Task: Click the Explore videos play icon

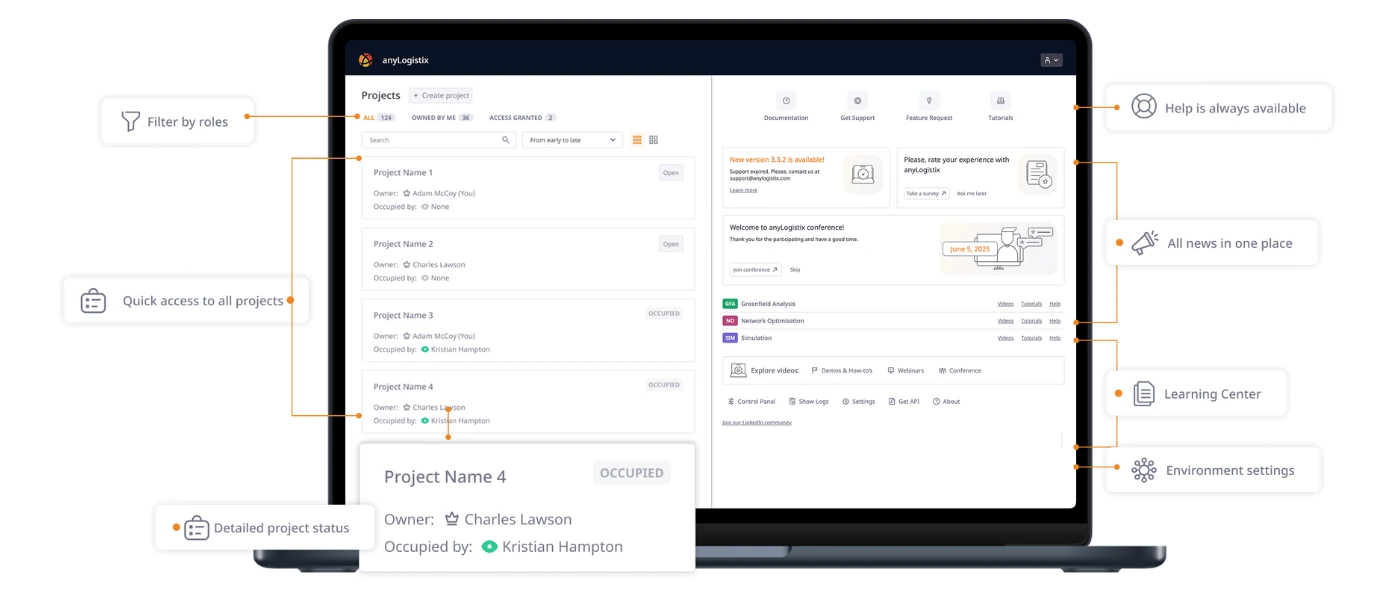Action: [x=738, y=370]
